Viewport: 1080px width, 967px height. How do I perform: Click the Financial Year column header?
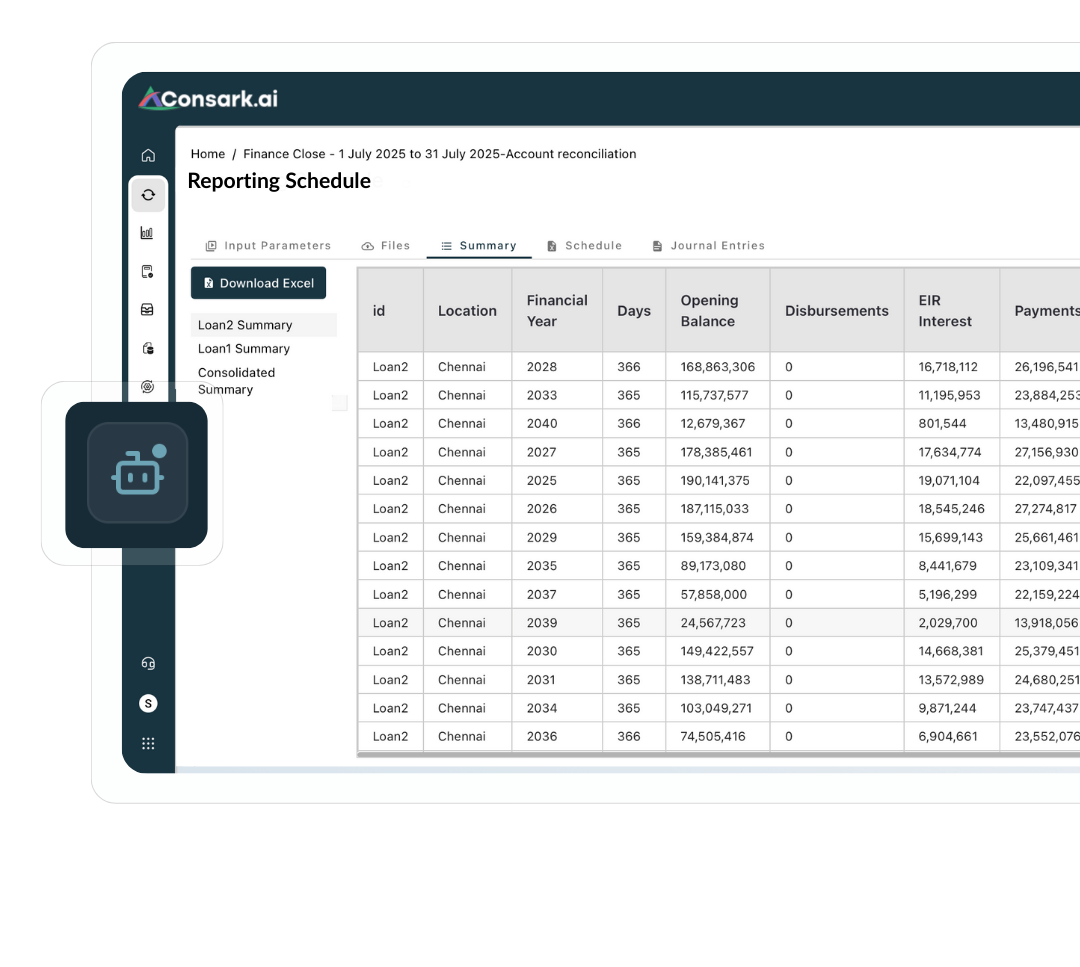coord(557,311)
